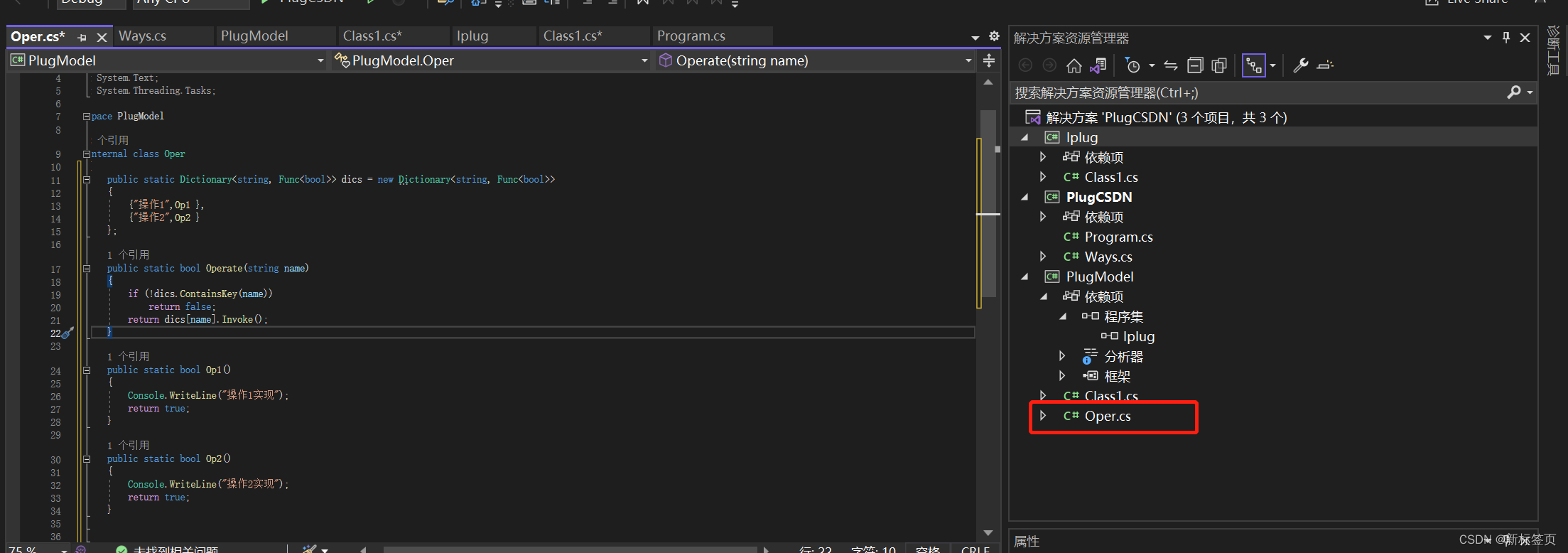Screen dimensions: 1568x553
Task: Click the editor vertical scrollbar down arrow
Action: click(988, 533)
